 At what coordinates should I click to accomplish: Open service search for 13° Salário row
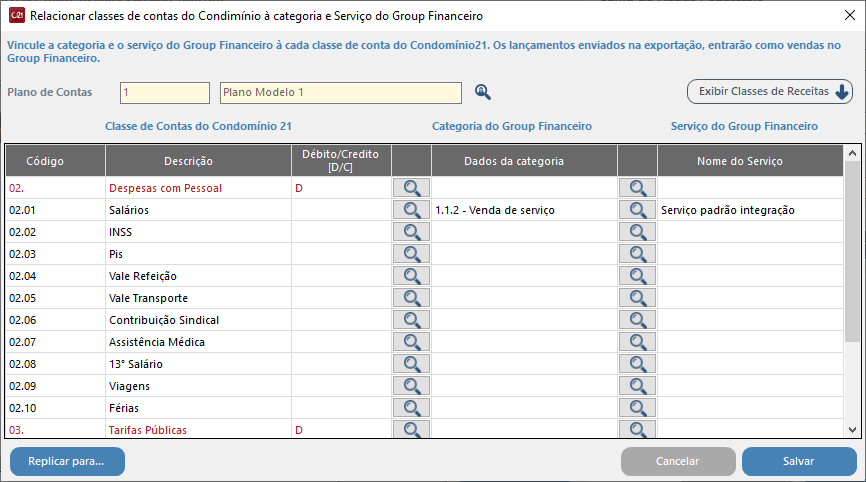637,364
